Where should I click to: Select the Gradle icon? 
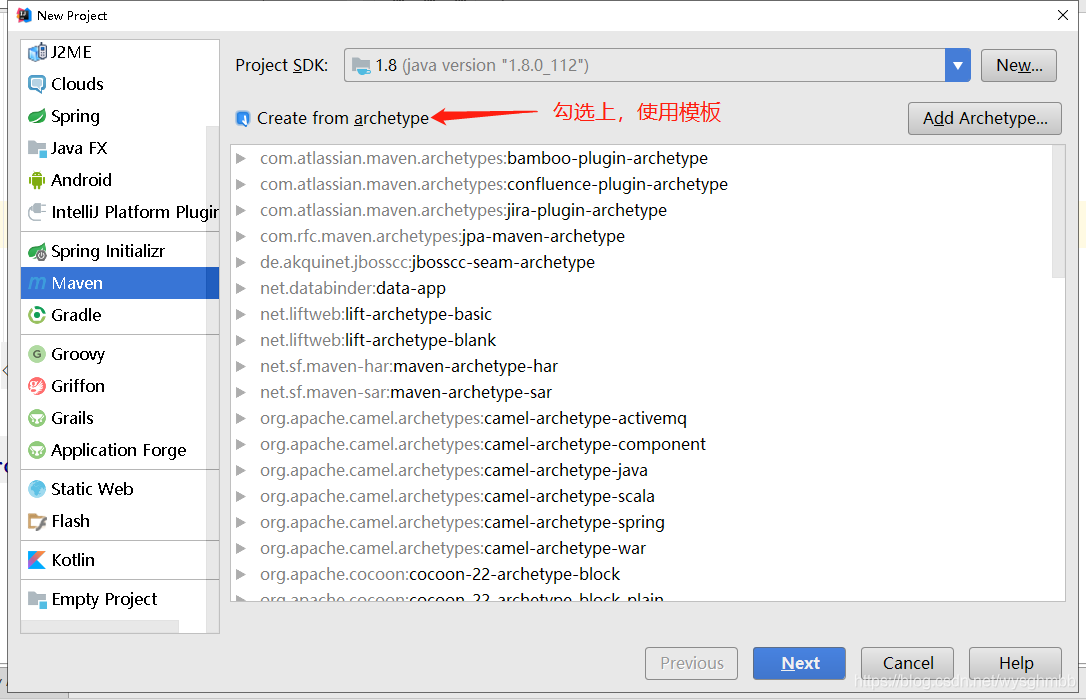37,316
